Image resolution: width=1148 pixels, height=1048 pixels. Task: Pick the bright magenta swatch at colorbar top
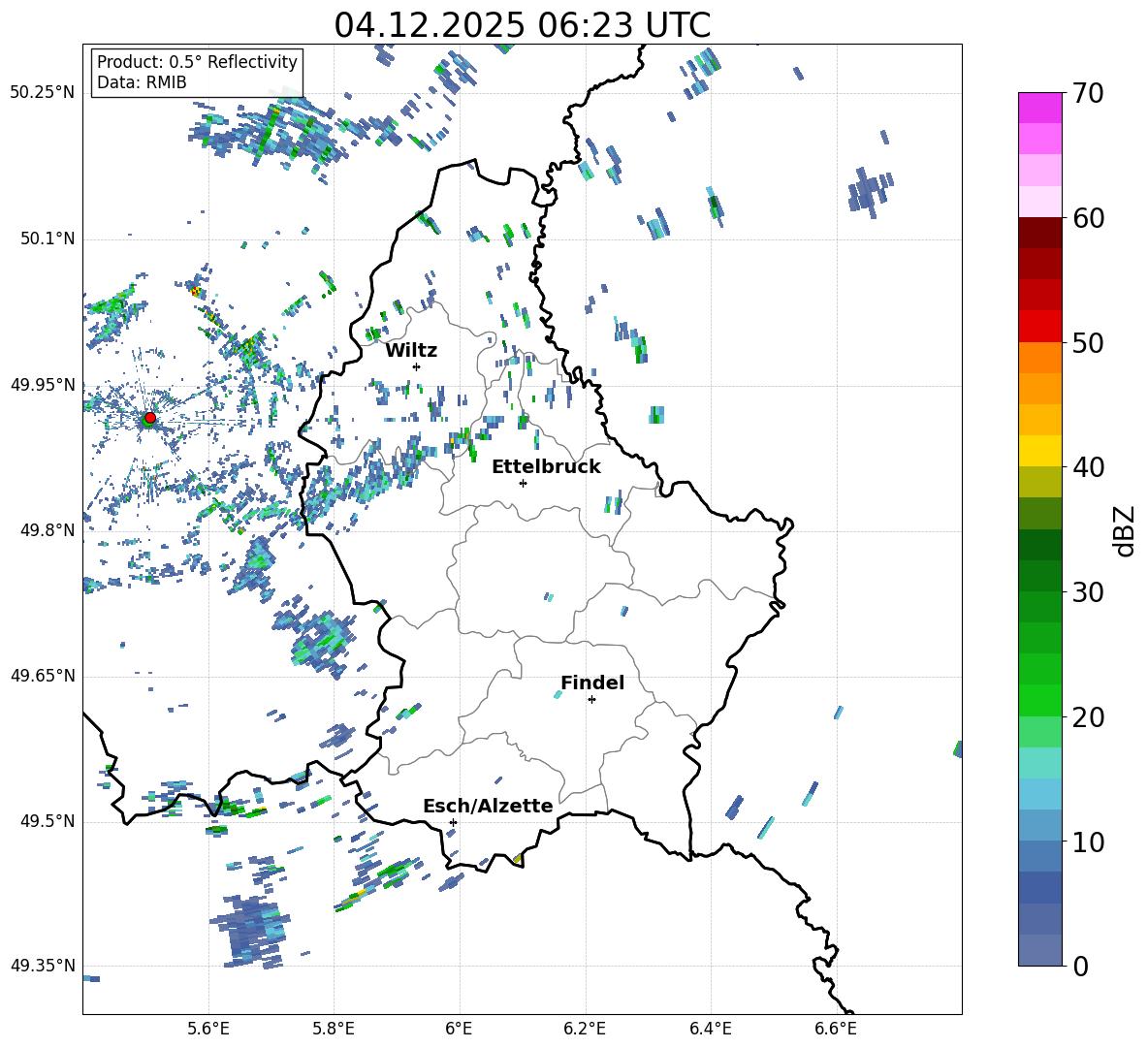click(1040, 108)
